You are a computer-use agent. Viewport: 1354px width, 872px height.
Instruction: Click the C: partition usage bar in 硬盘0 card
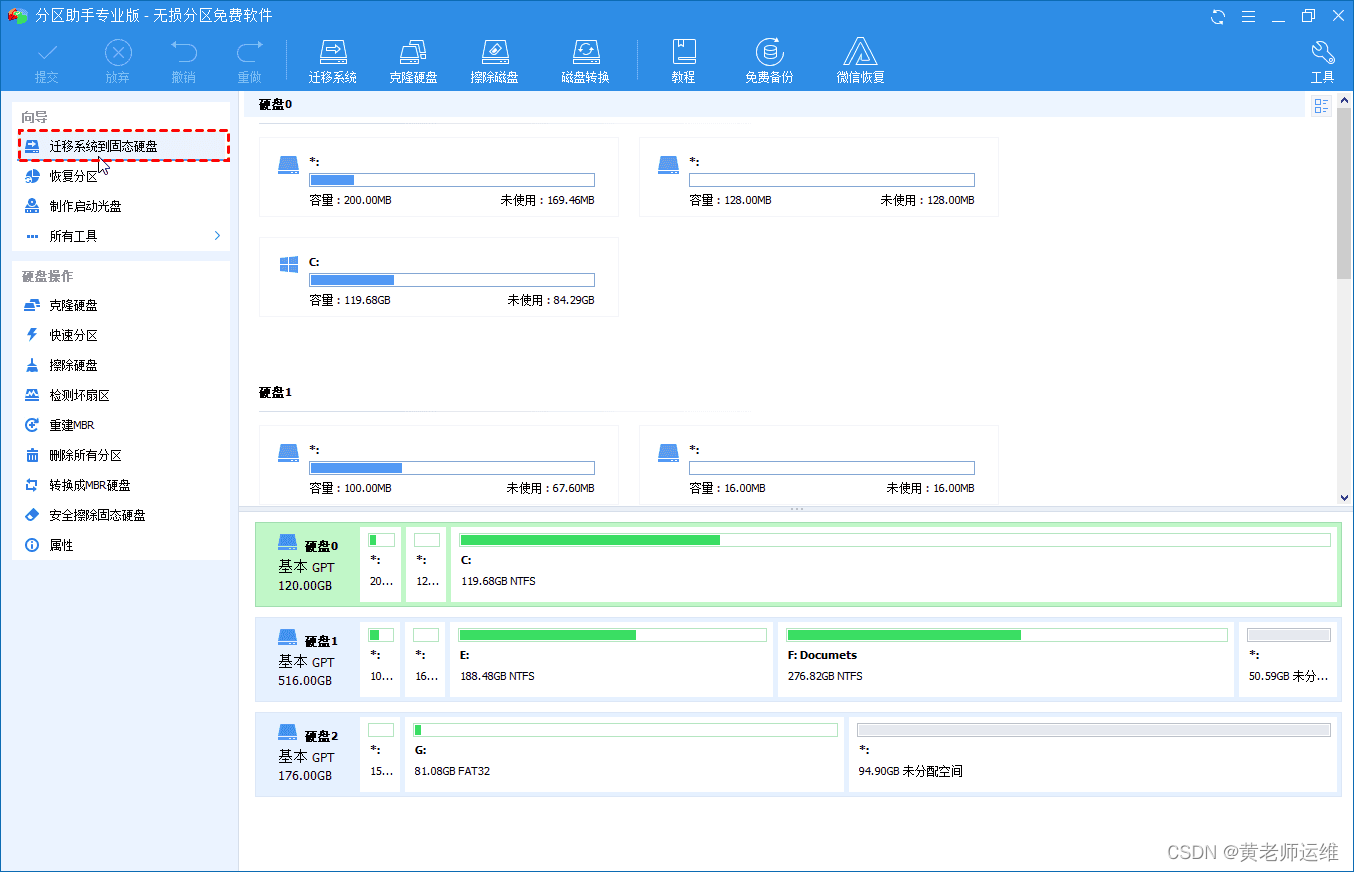(452, 280)
